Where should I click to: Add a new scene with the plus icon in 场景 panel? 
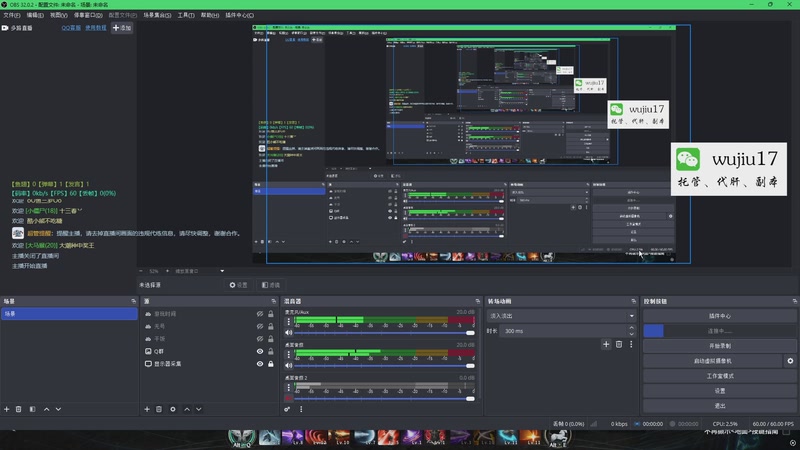tap(7, 409)
